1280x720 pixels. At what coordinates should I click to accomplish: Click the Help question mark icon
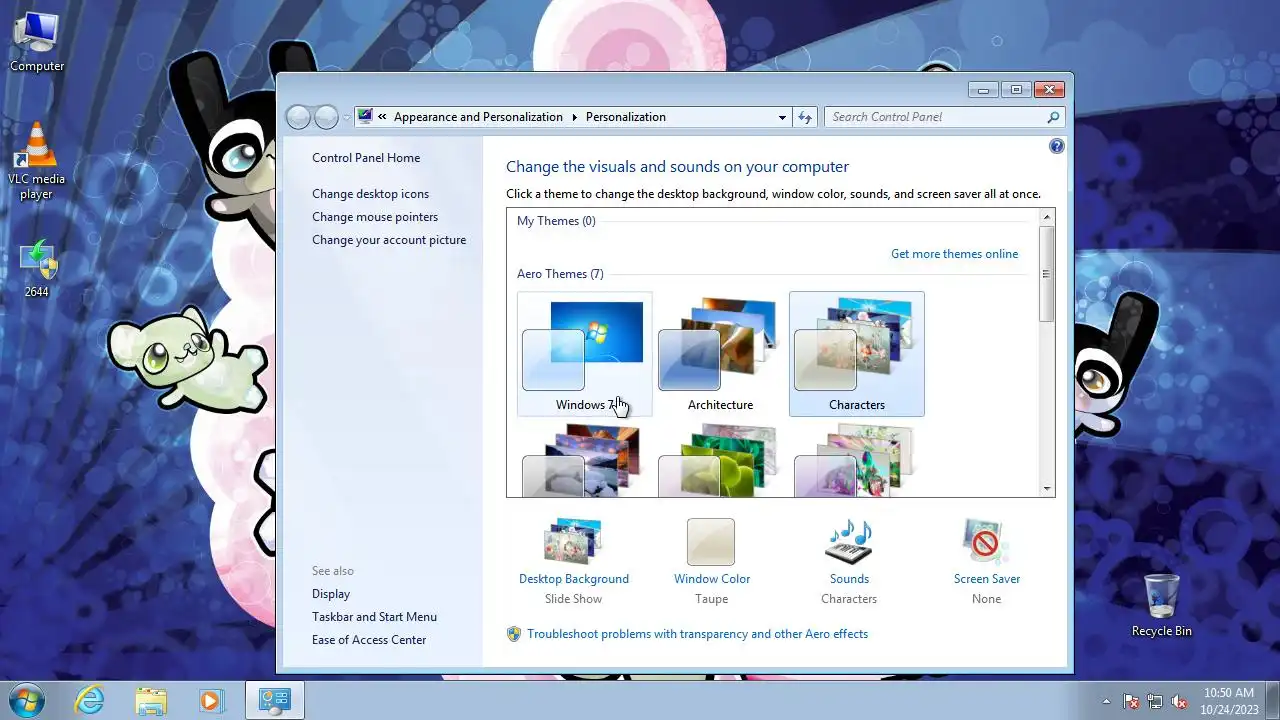point(1057,146)
